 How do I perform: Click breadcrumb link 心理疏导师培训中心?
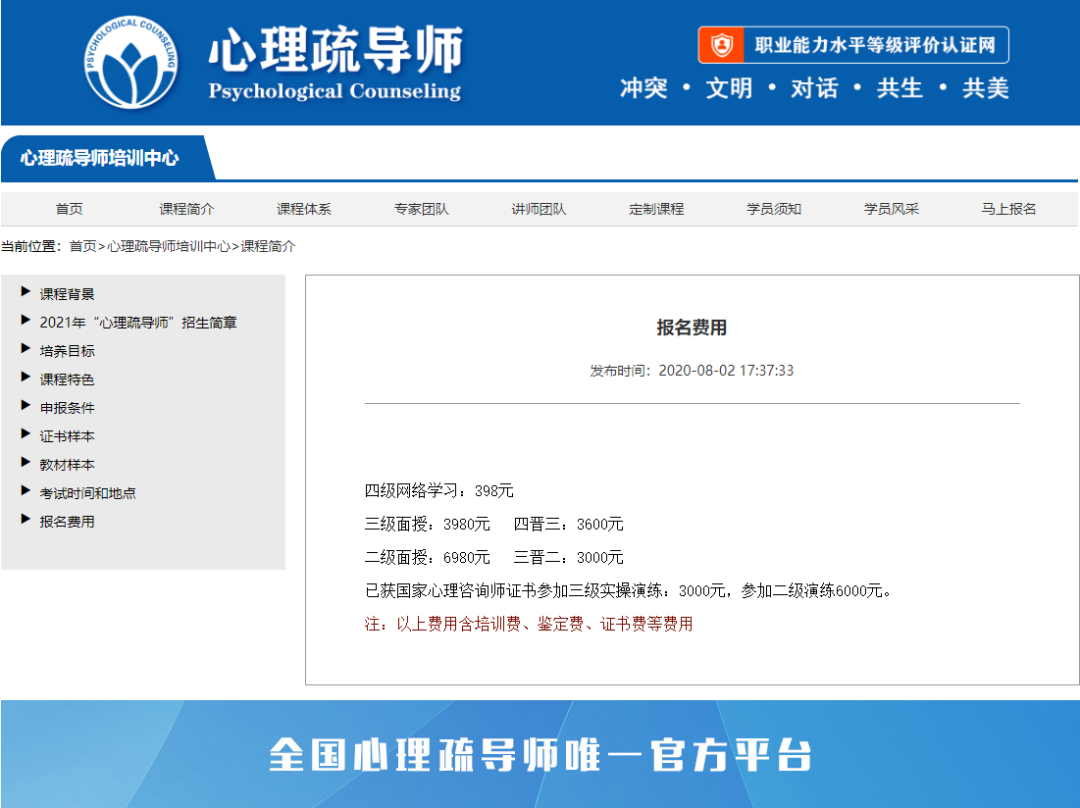(169, 246)
